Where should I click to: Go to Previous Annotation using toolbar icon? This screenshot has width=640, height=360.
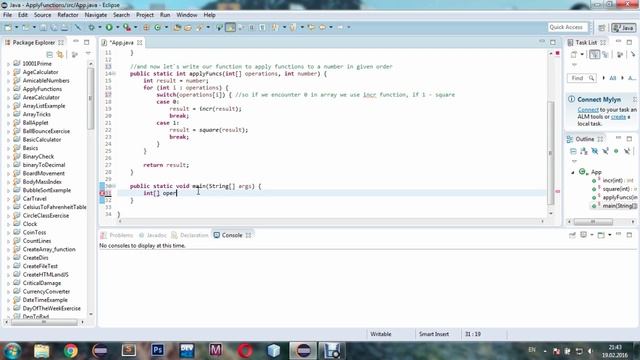click(293, 27)
